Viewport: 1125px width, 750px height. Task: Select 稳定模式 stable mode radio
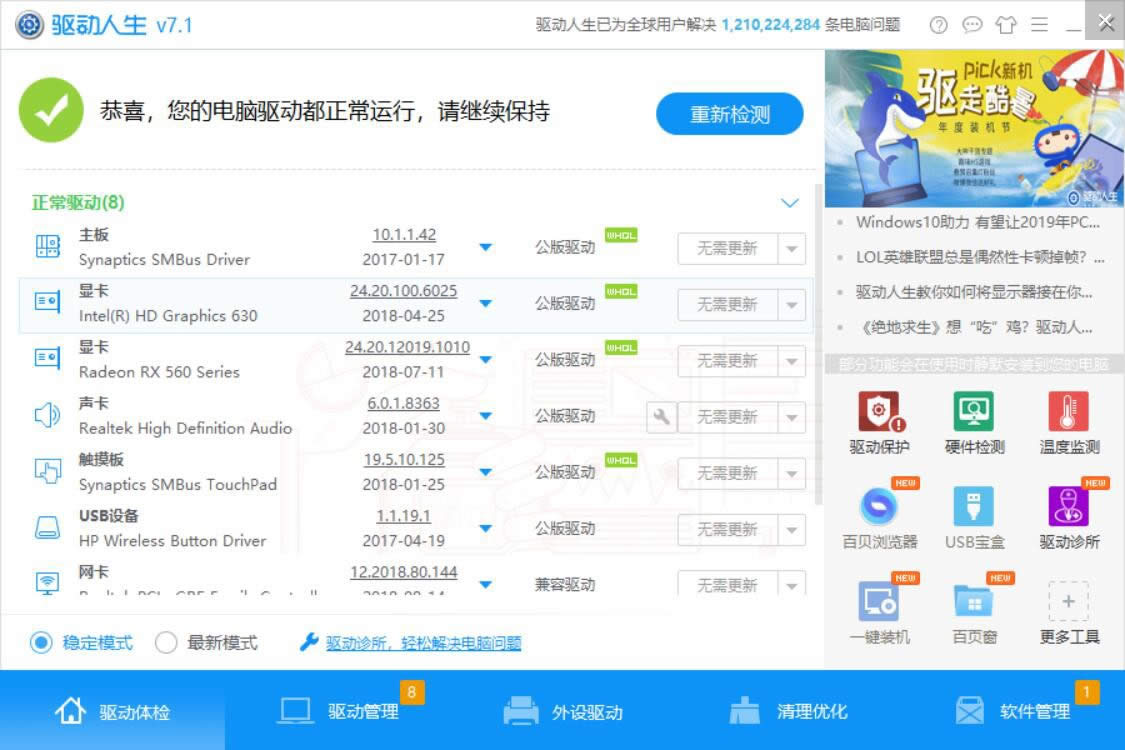click(x=41, y=642)
